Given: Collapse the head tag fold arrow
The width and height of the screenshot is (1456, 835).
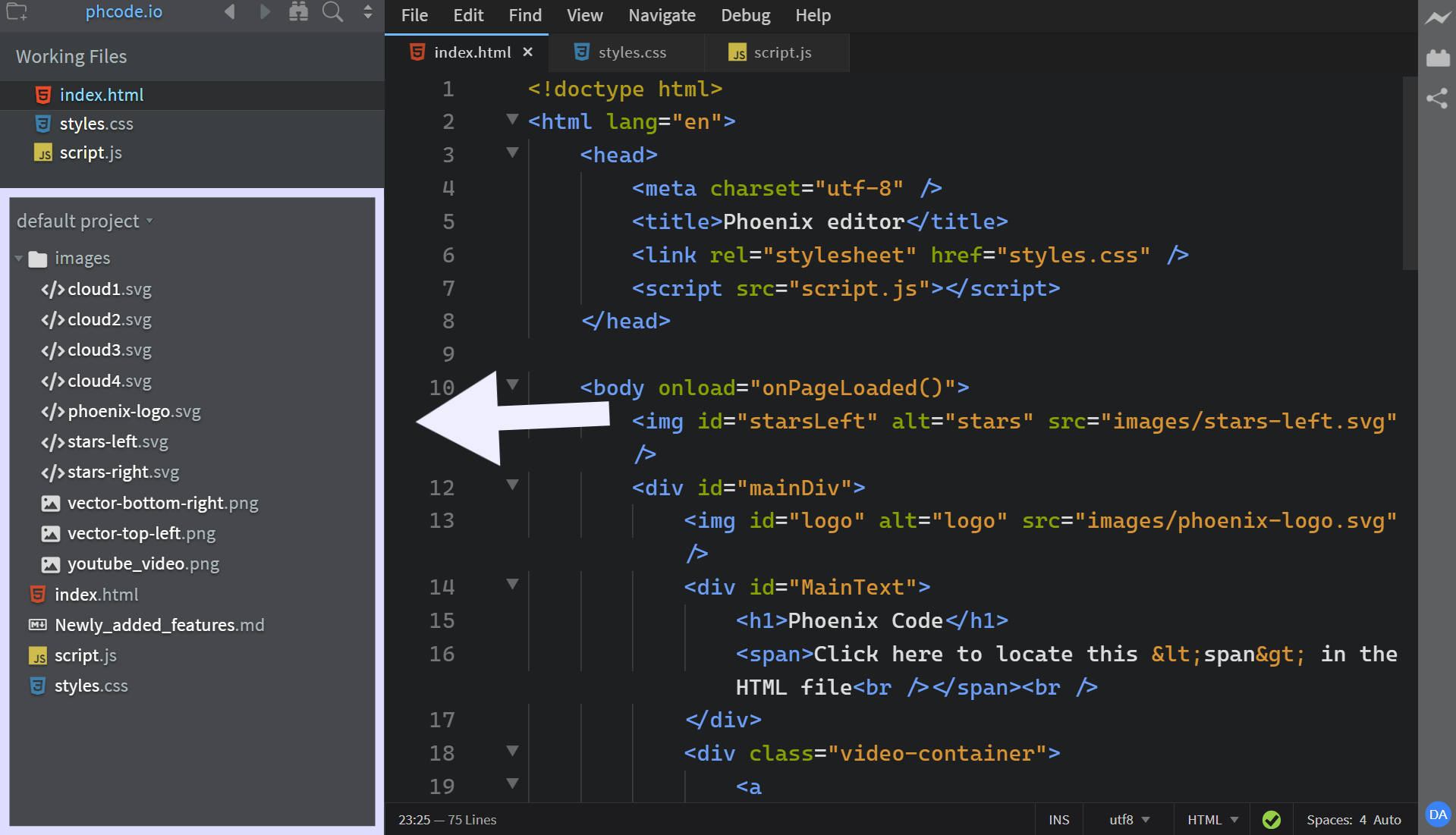Looking at the screenshot, I should pyautogui.click(x=512, y=152).
